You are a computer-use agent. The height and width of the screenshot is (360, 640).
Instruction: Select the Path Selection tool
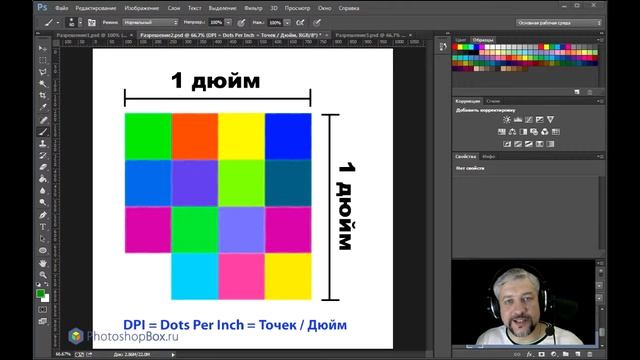point(42,238)
